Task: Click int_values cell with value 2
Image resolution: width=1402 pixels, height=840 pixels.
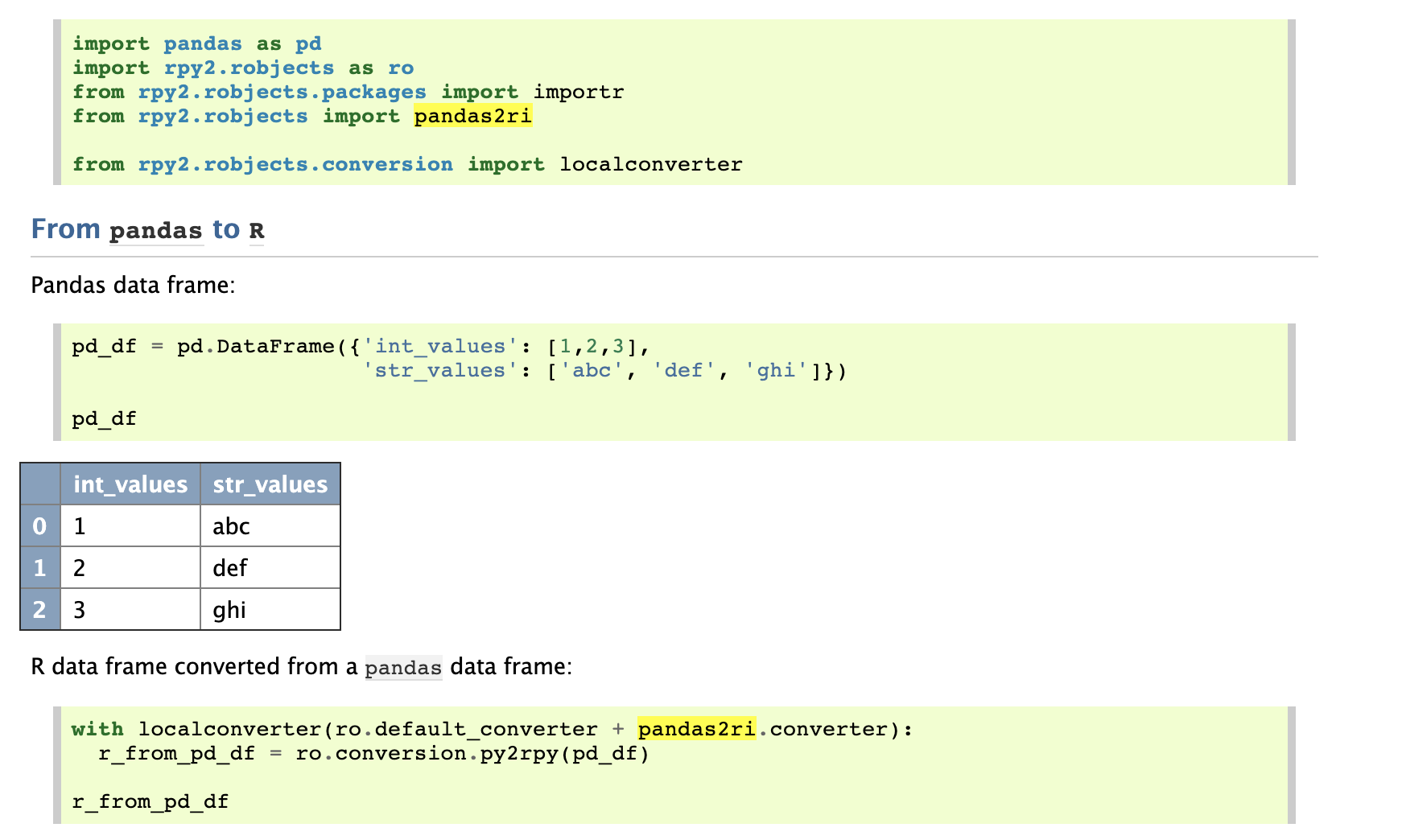Action: 130,568
